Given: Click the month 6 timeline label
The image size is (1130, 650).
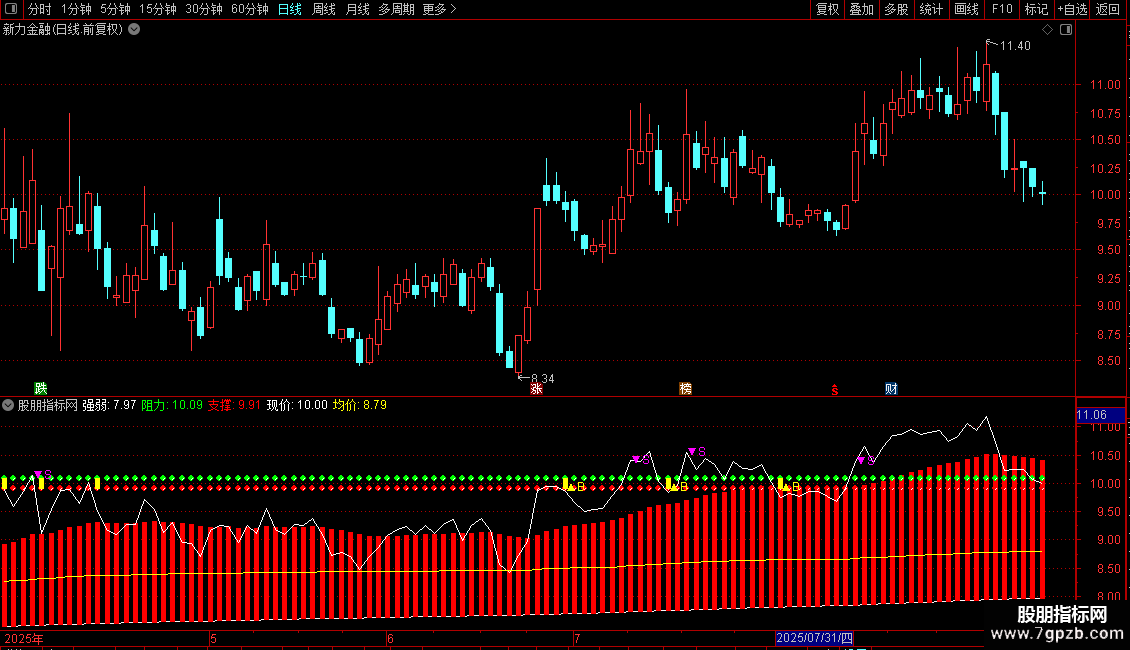Looking at the screenshot, I should (390, 638).
